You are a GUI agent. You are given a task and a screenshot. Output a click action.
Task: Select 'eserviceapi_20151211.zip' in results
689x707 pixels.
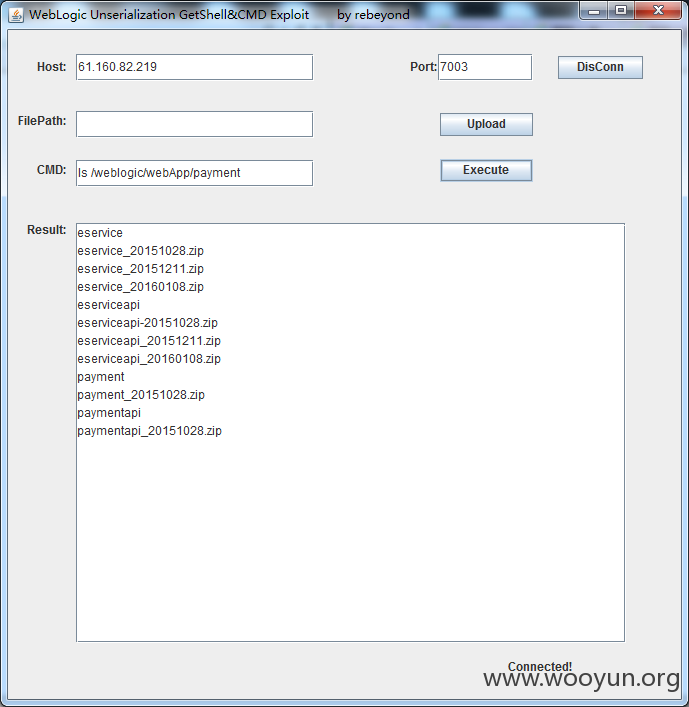click(149, 341)
